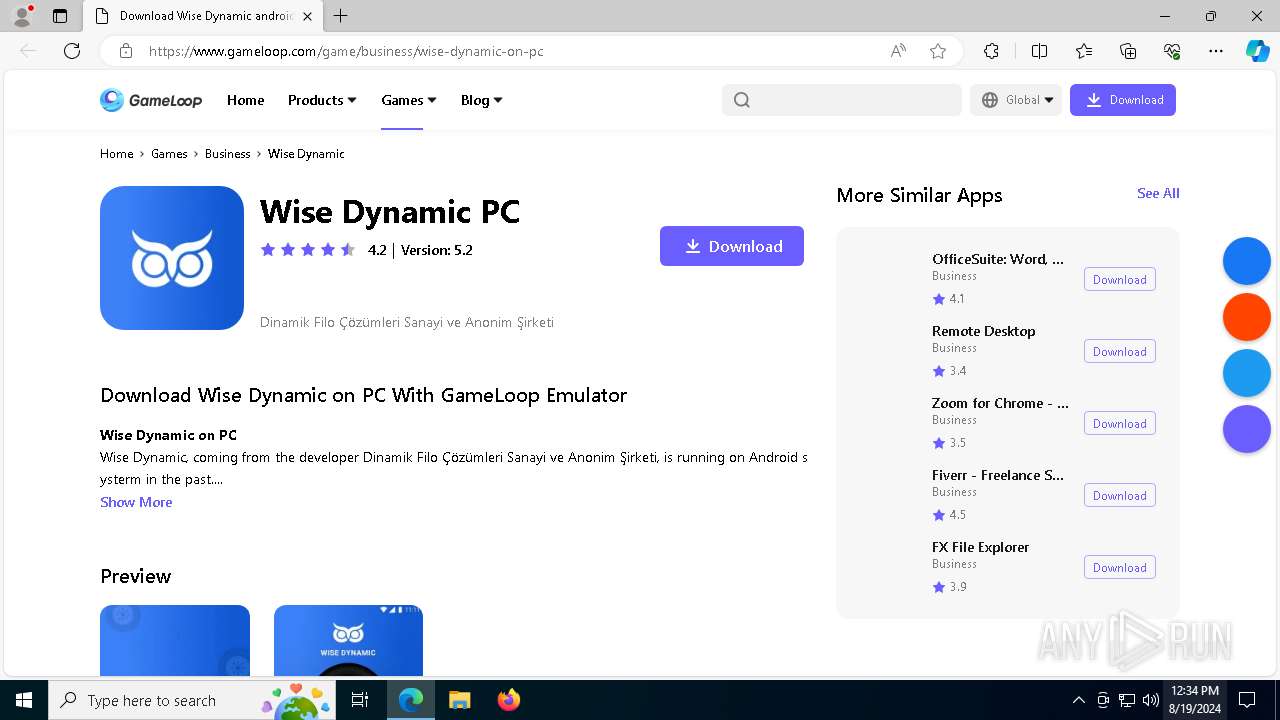Viewport: 1280px width, 720px height.
Task: Open the Windows Start menu
Action: tap(24, 700)
